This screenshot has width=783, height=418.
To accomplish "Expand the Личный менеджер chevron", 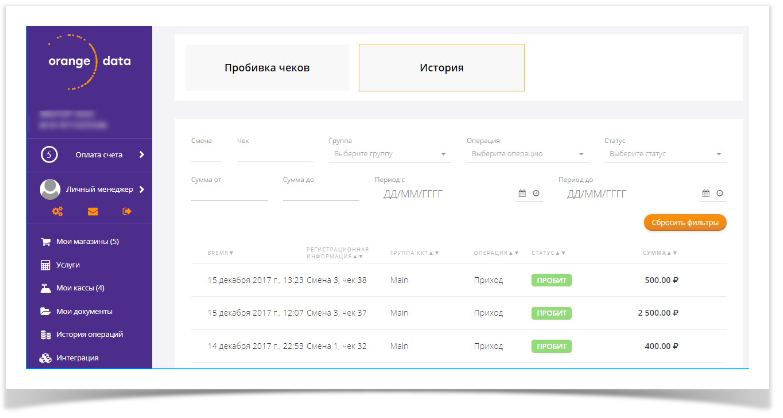I will tap(142, 189).
